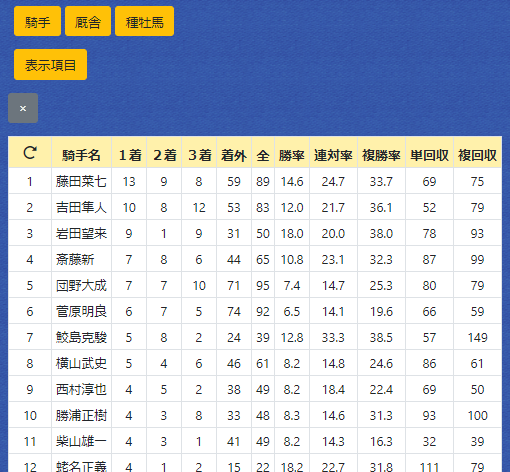Select jockey 横山武史
Screen dimensions: 510x472
coord(81,363)
